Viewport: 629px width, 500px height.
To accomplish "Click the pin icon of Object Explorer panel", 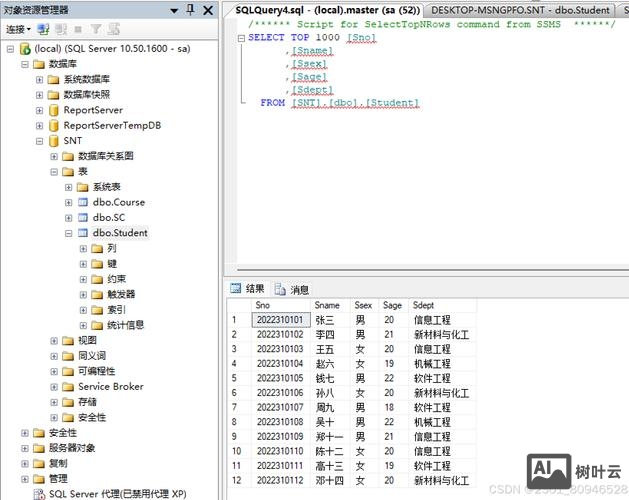I will [191, 10].
